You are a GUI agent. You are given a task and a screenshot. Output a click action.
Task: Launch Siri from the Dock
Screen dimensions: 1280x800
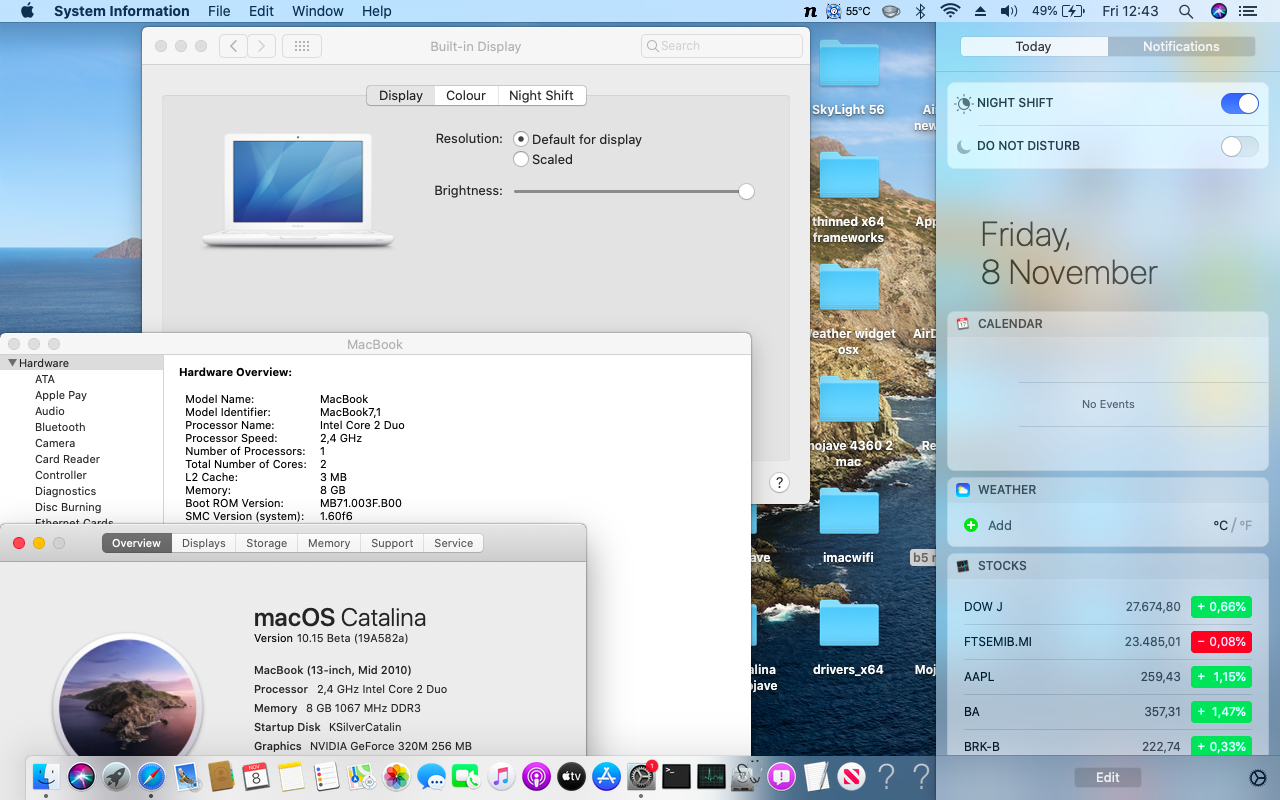(x=81, y=776)
